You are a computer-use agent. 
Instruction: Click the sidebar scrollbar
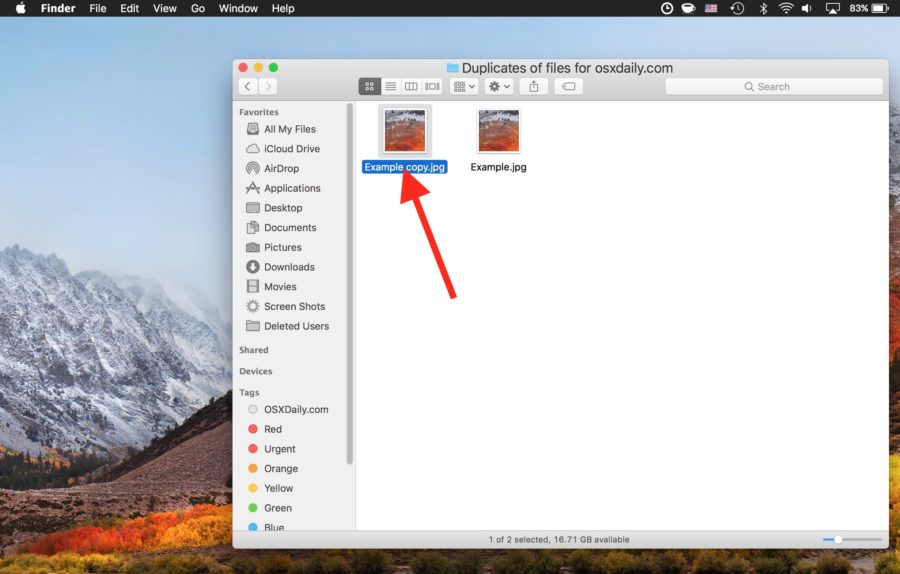point(350,284)
